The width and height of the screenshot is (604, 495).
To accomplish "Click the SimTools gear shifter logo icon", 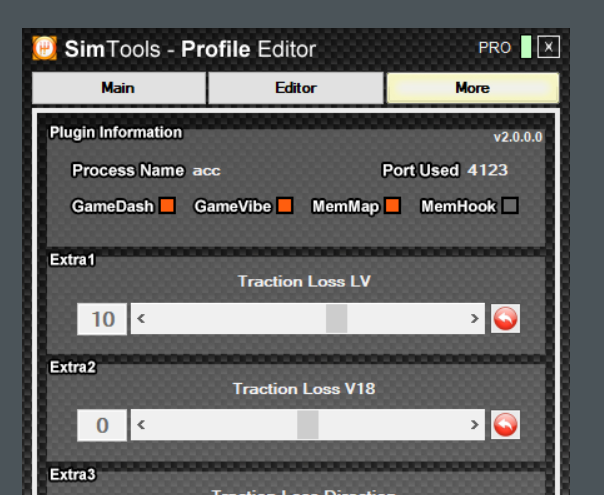I will [x=45, y=48].
